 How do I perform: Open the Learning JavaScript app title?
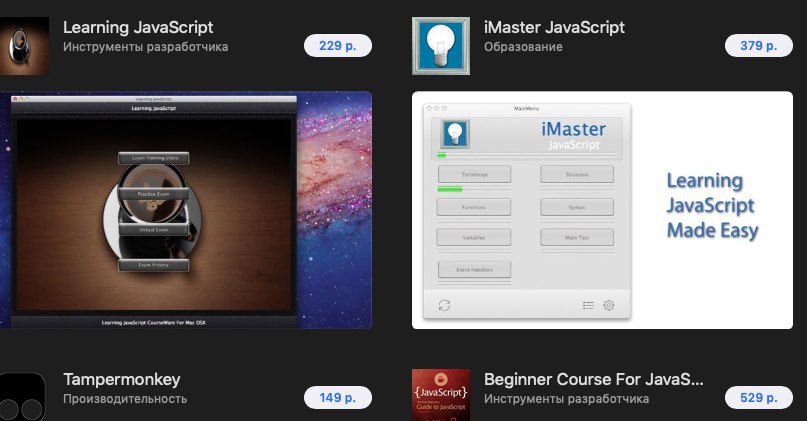pos(138,27)
